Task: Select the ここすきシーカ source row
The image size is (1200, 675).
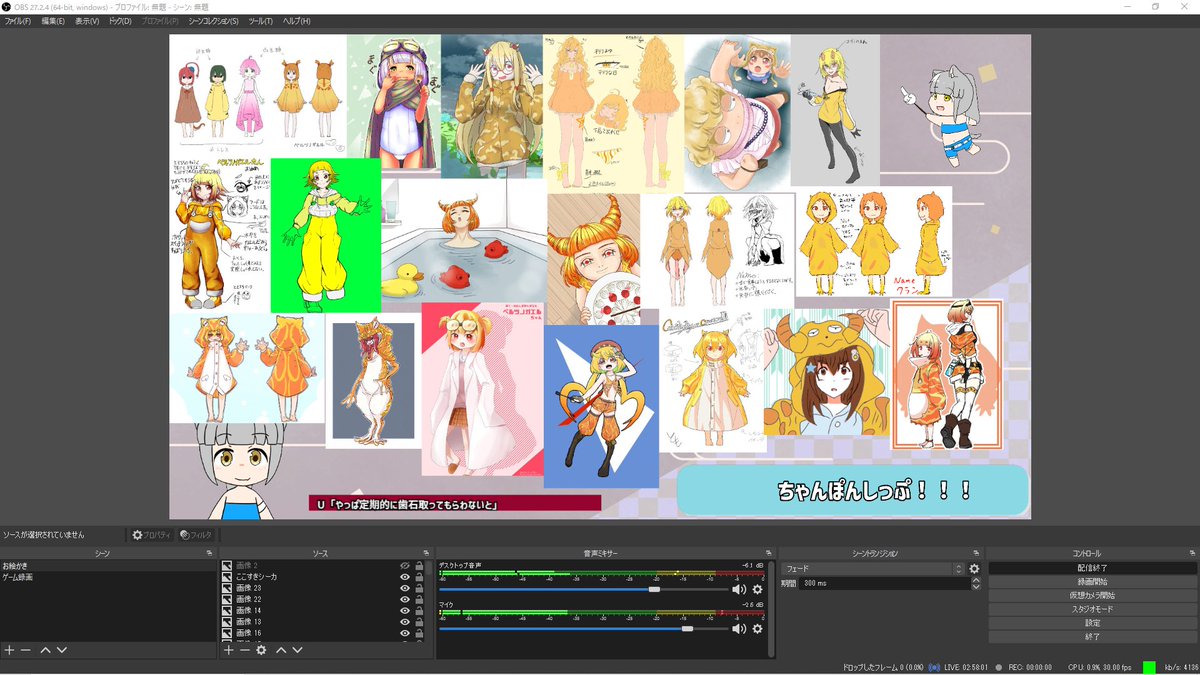Action: click(322, 577)
